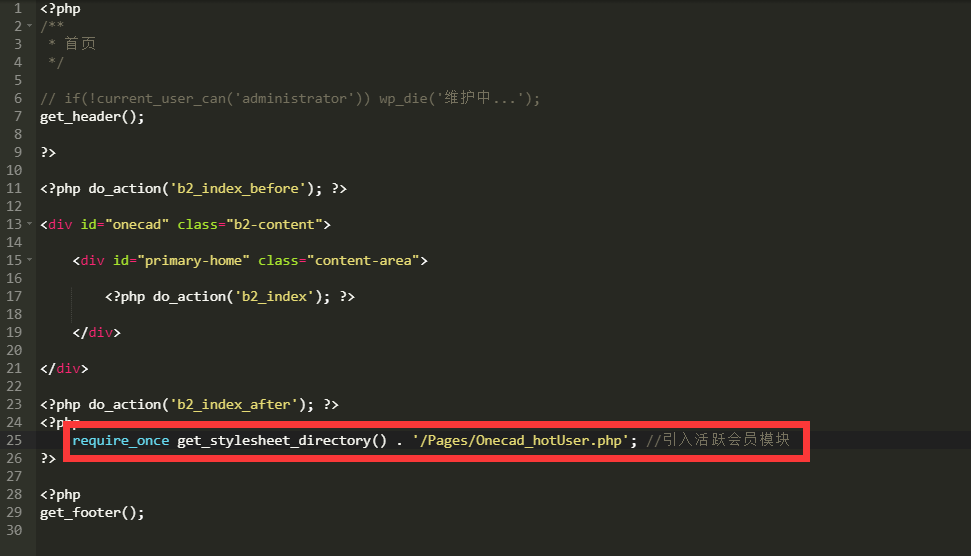
Task: Click line number 11 in the gutter
Action: tap(14, 188)
